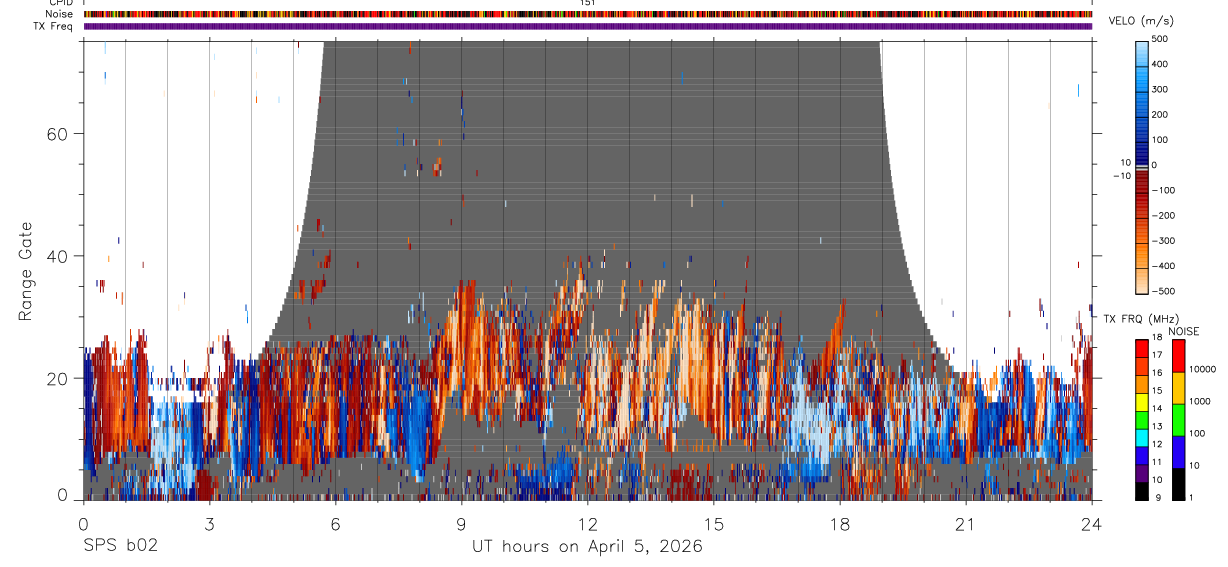Select the cyan segment of the TX FRQ scale

coord(1142,437)
